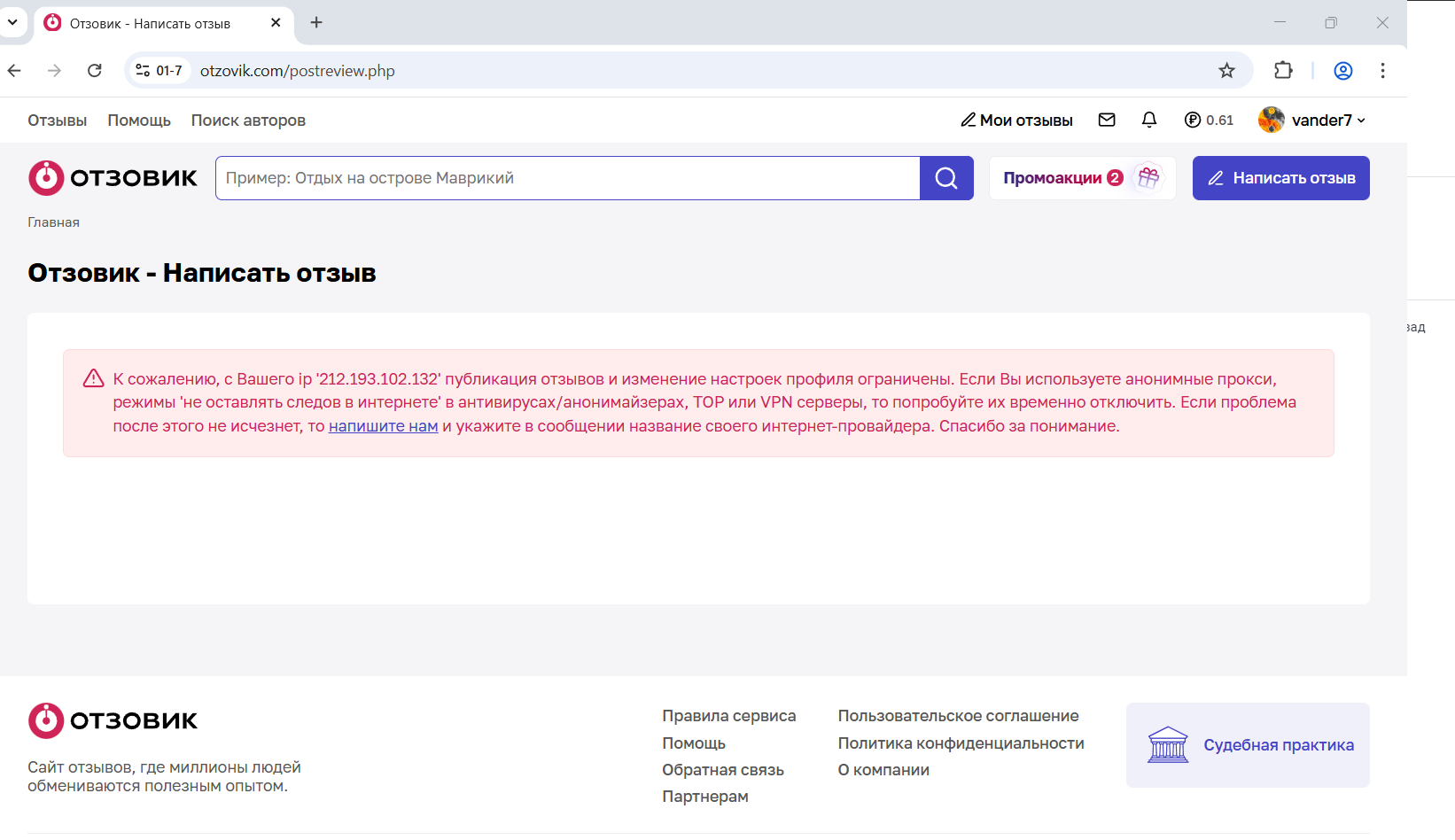Follow the напишите нам link
Screen dimensions: 1455x840
pyautogui.click(x=383, y=426)
